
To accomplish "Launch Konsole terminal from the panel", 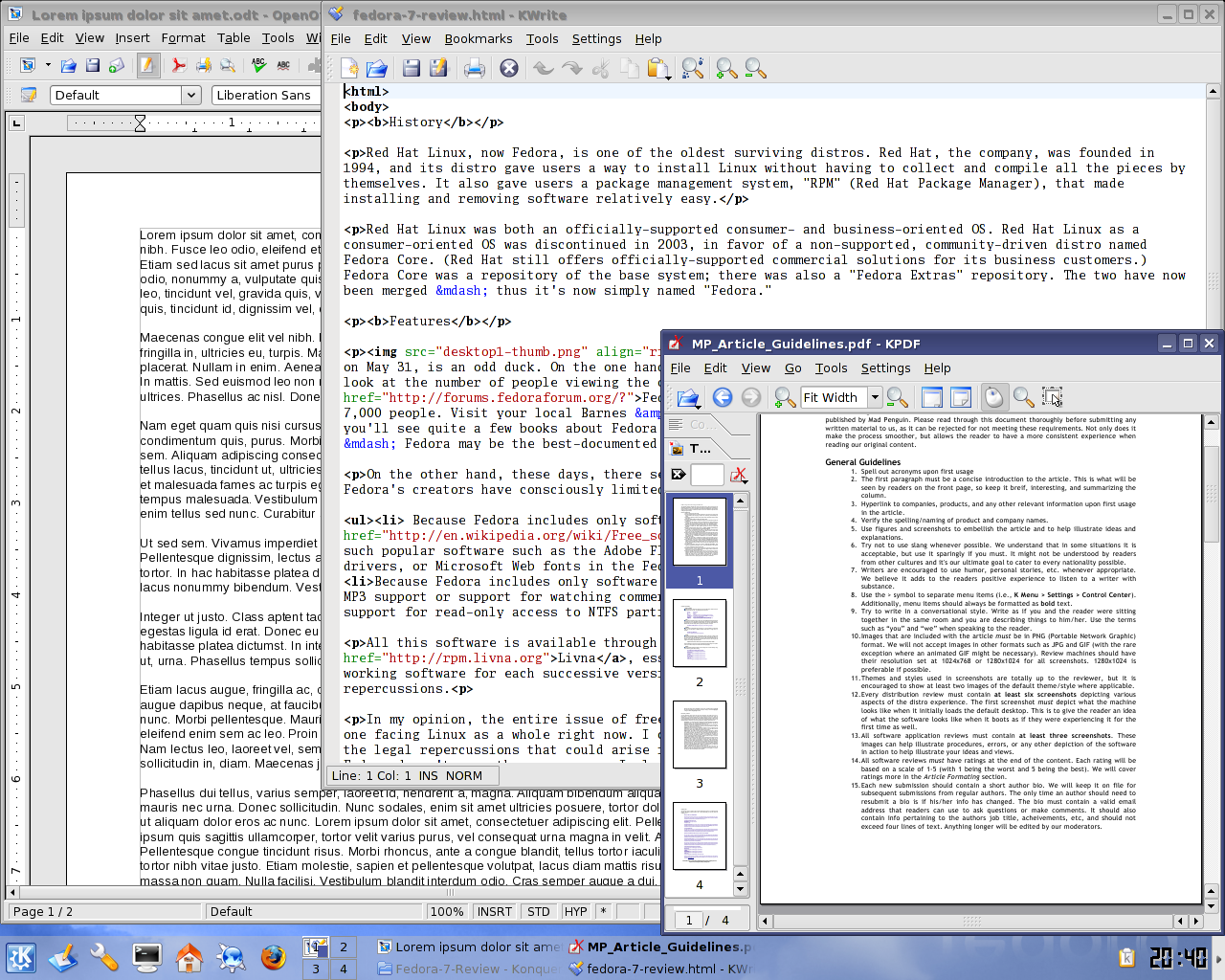I will pos(147,957).
